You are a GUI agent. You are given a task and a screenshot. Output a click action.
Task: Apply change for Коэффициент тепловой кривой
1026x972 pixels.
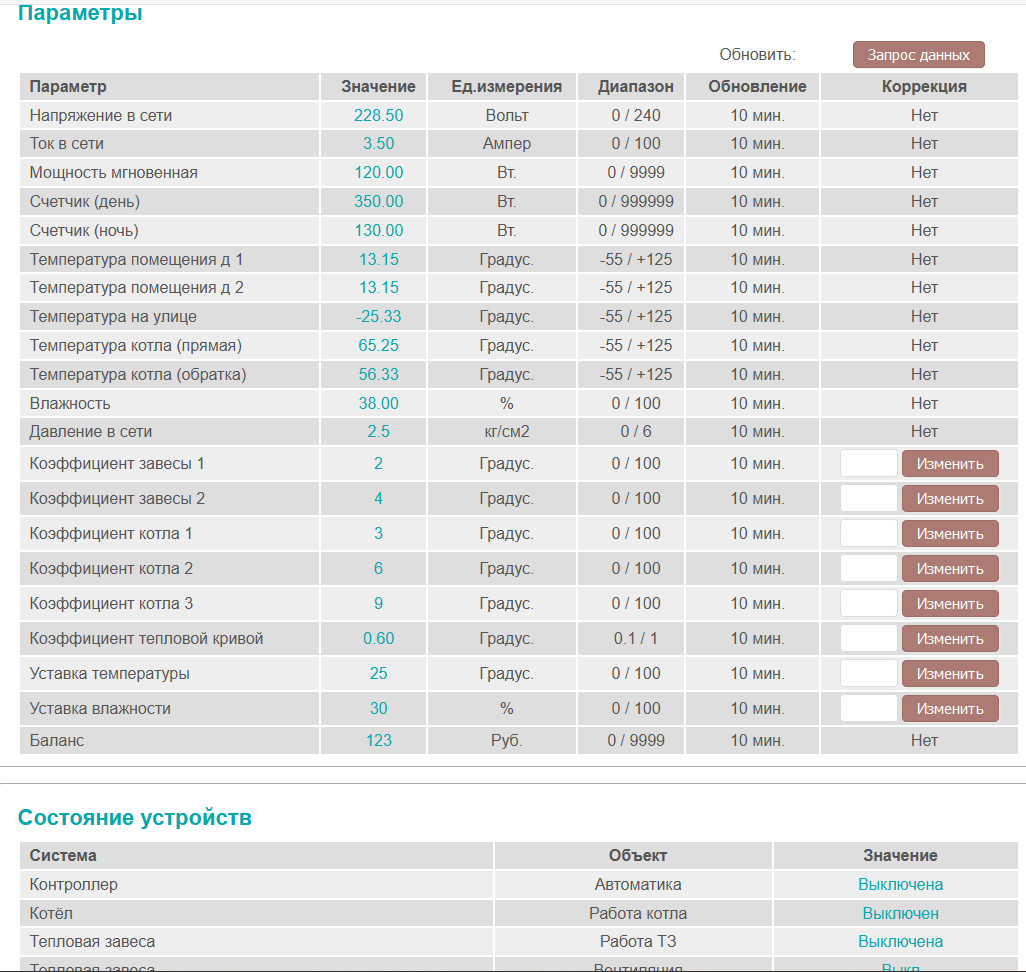pyautogui.click(x=950, y=639)
